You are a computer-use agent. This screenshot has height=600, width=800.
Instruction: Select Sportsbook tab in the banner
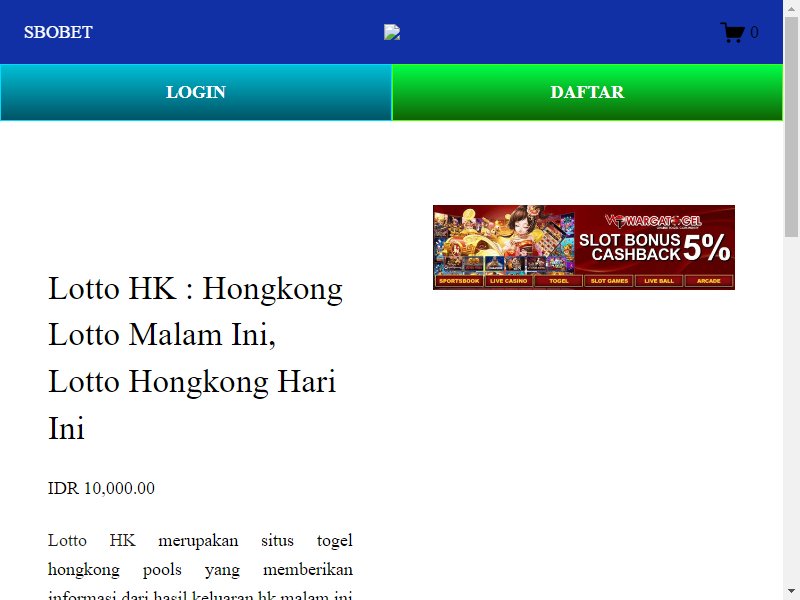459,281
